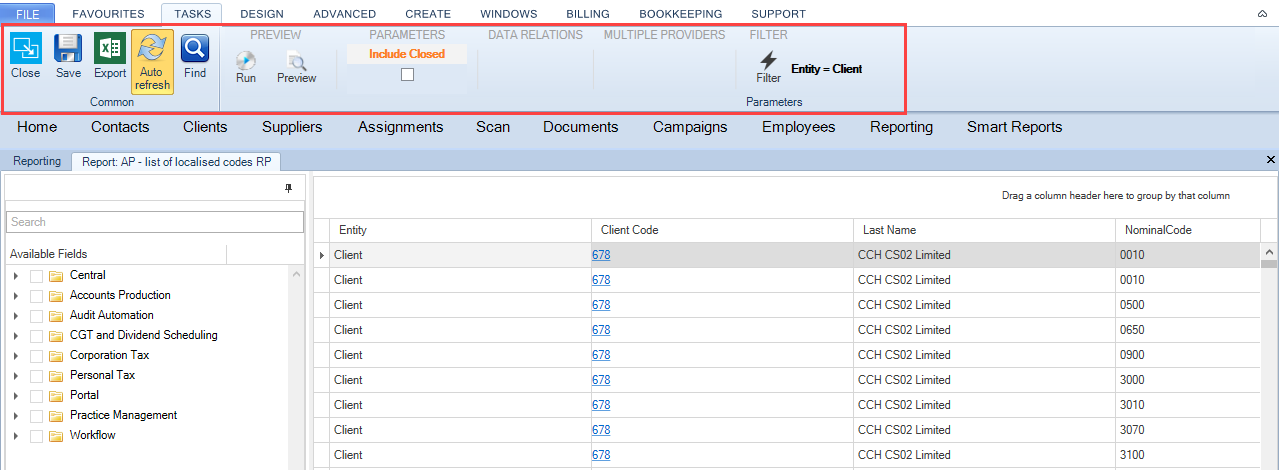Check the Practice Management checkbox
Image resolution: width=1279 pixels, height=470 pixels.
point(36,416)
